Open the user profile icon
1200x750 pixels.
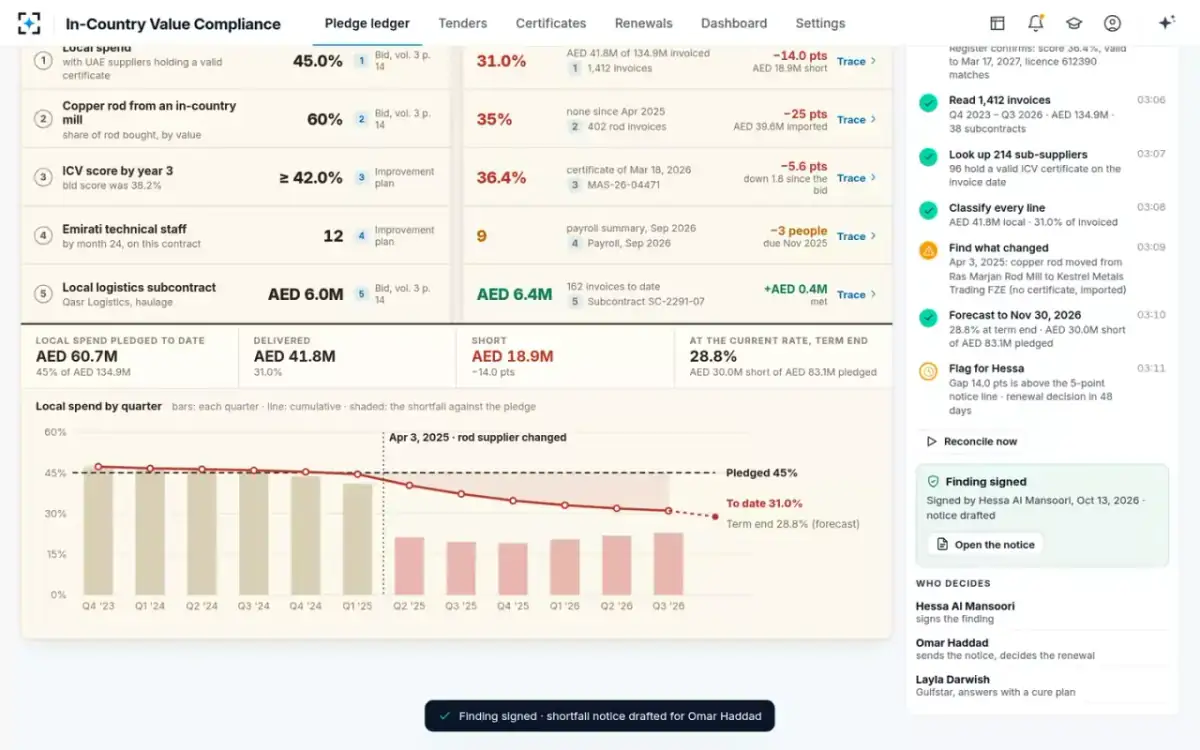(x=1112, y=23)
